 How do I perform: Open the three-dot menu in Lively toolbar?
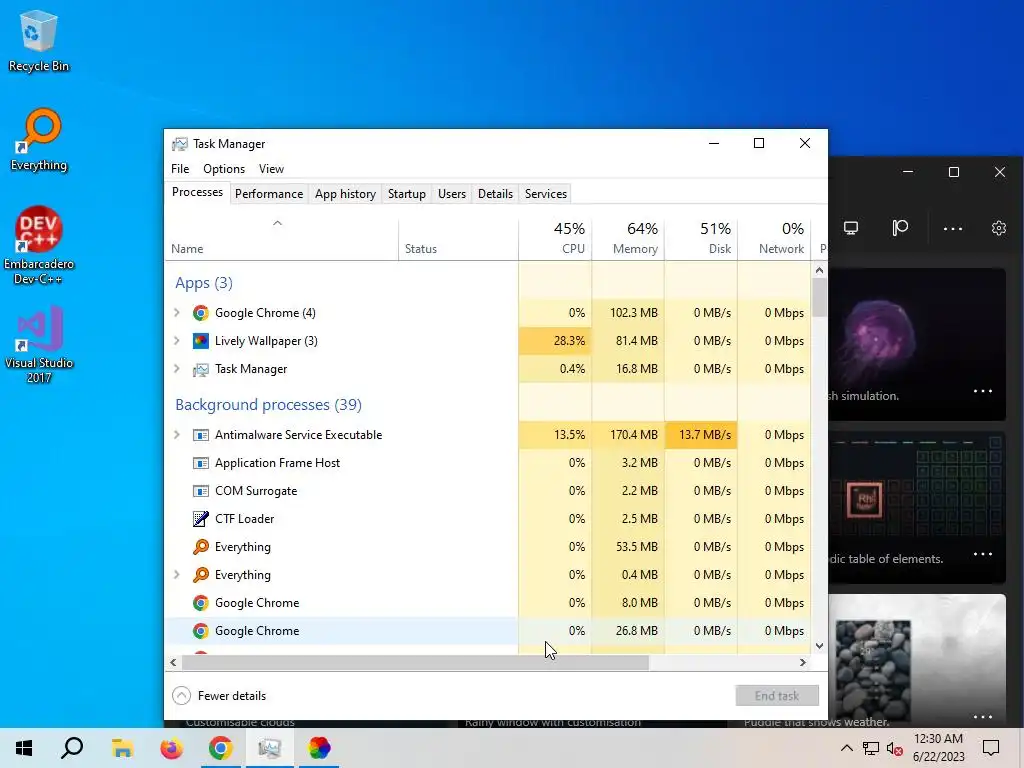pos(953,229)
